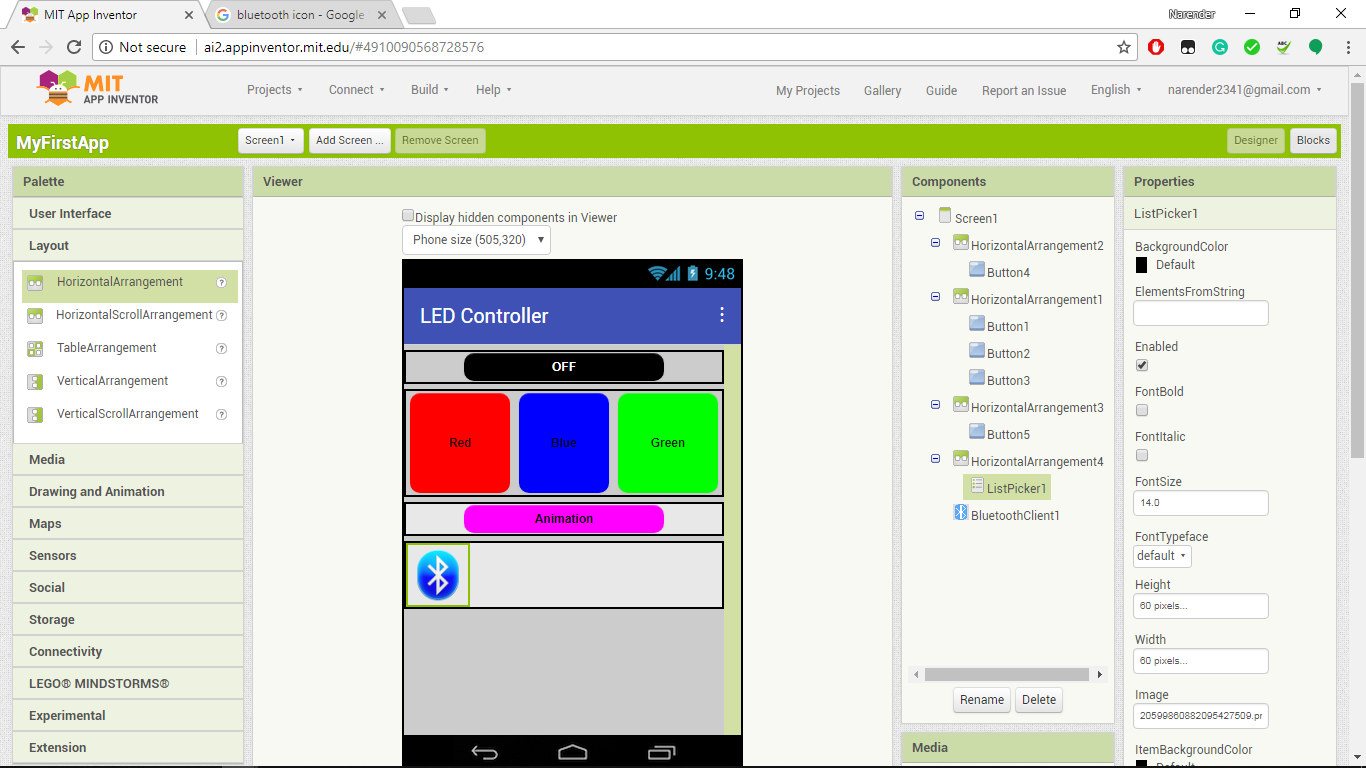Click the Bluetooth ListPicker image in viewer
The width and height of the screenshot is (1366, 768).
point(437,575)
